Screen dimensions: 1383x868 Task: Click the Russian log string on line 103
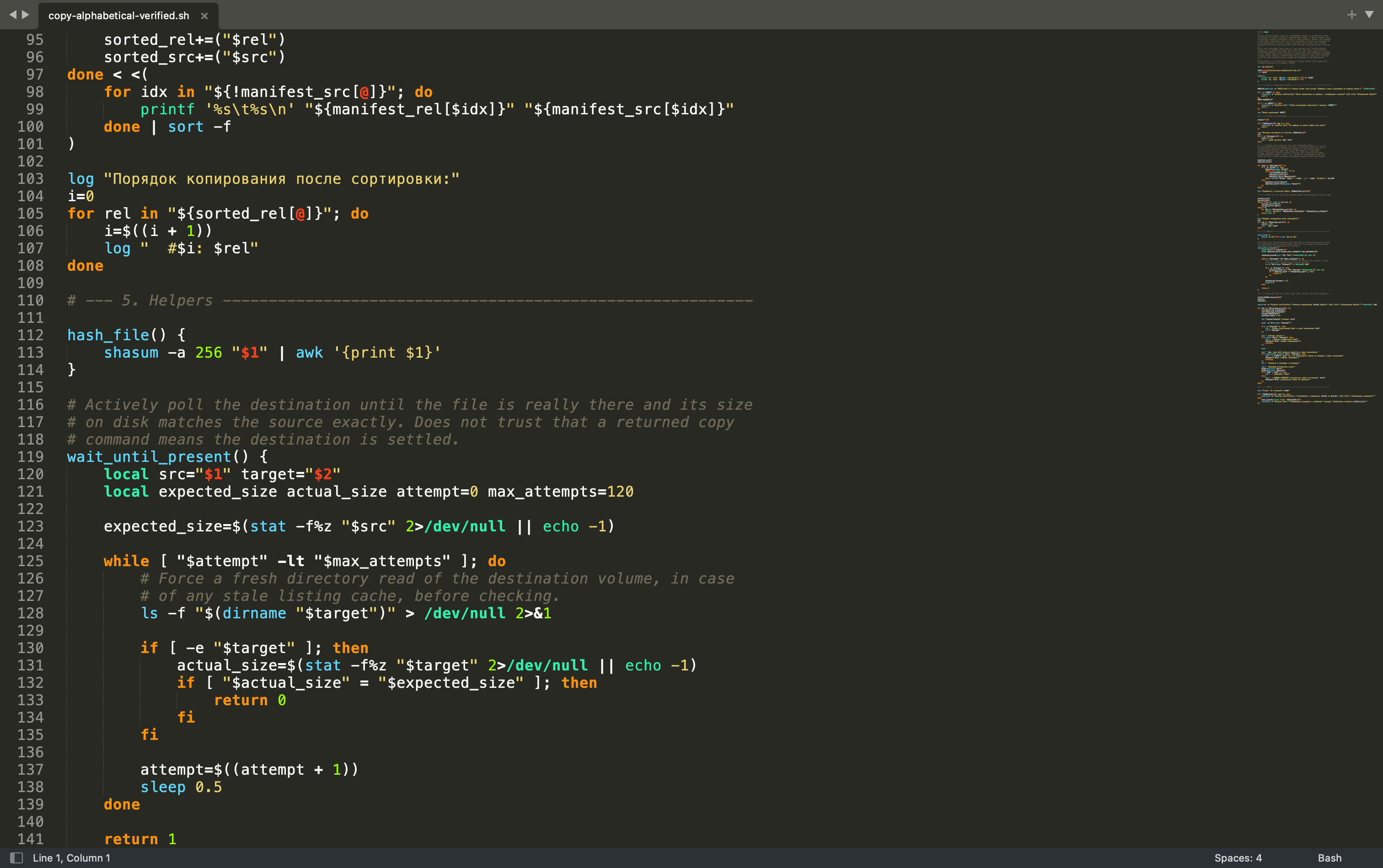pos(281,179)
